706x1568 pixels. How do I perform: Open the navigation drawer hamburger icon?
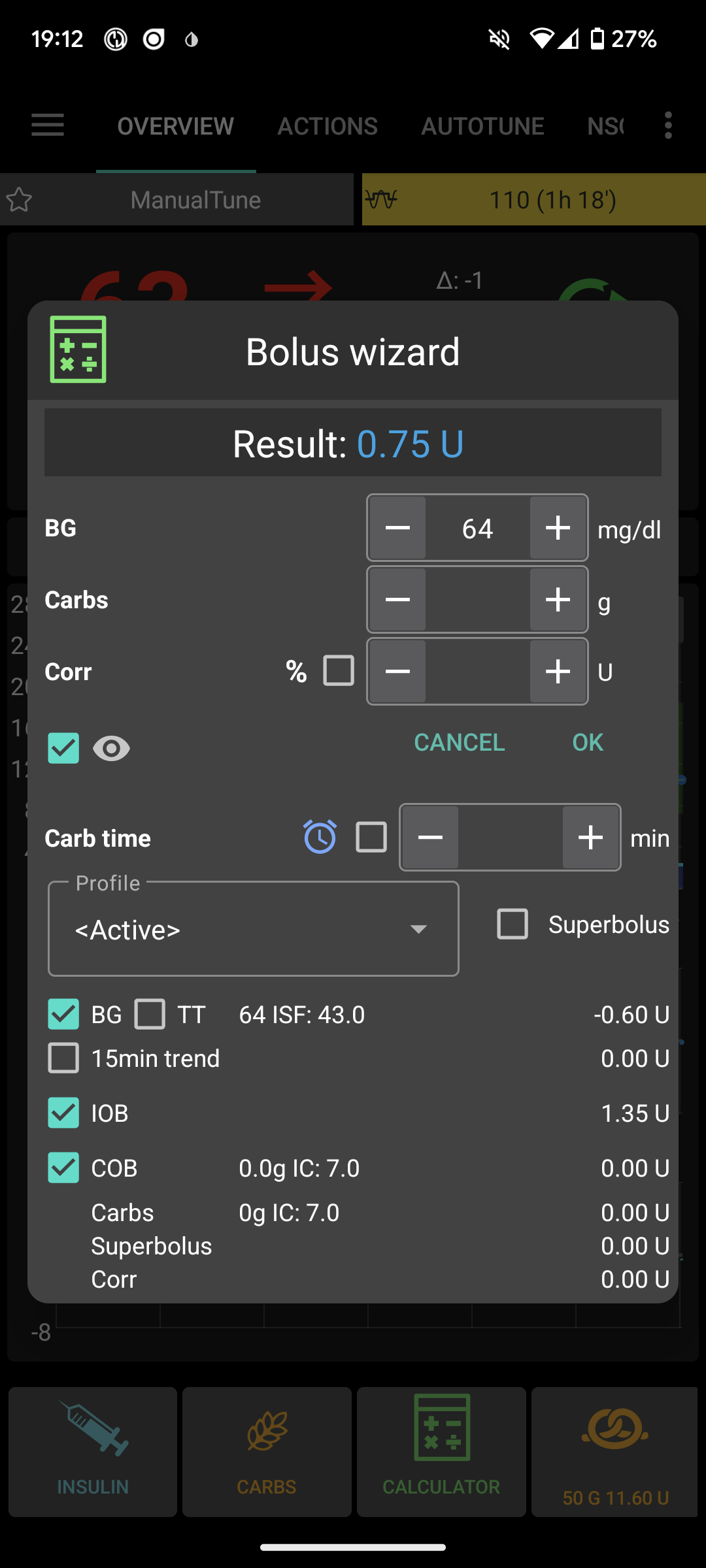tap(46, 125)
